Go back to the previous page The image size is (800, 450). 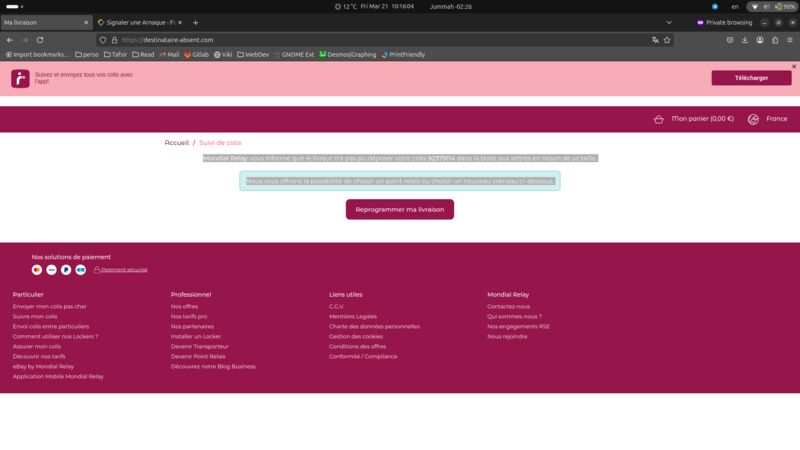click(x=10, y=40)
